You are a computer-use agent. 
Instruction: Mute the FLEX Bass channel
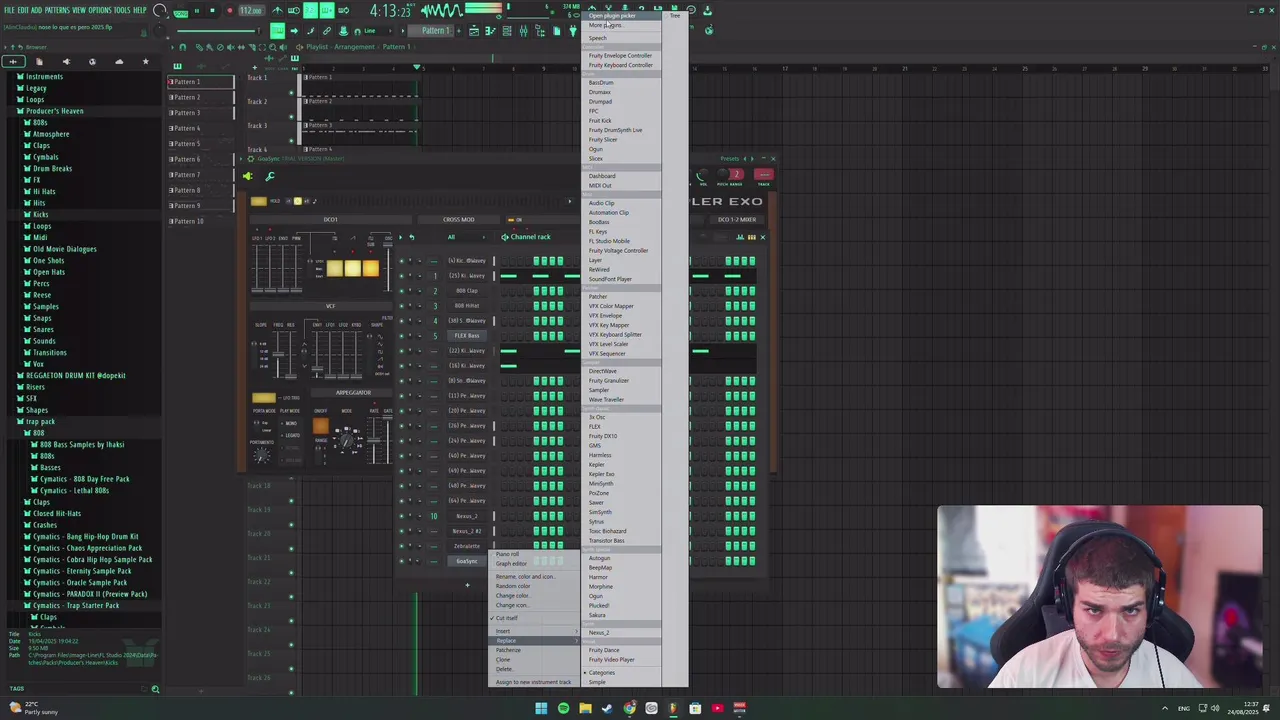[402, 336]
